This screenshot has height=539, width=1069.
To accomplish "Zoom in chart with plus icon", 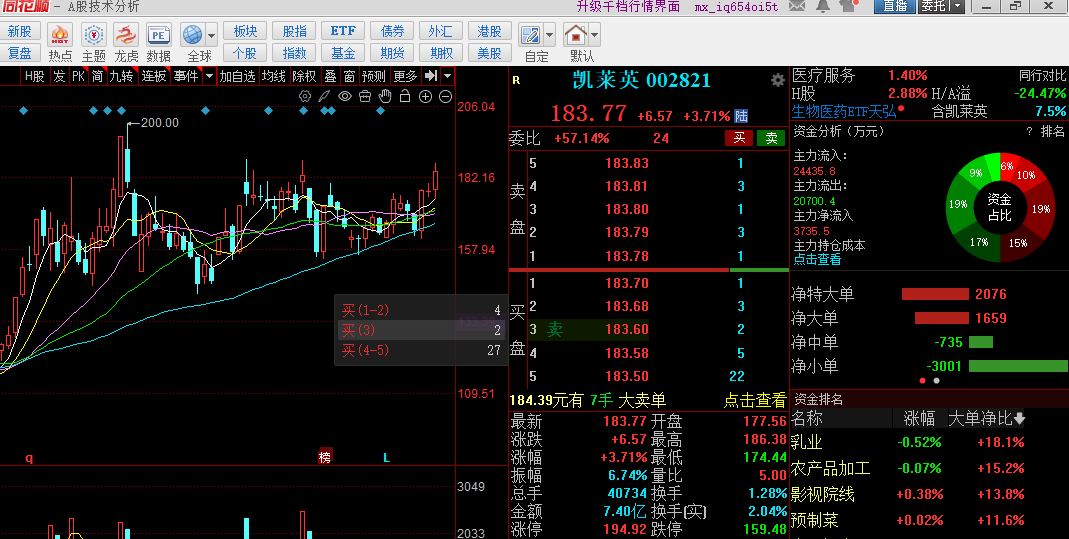I will (425, 96).
